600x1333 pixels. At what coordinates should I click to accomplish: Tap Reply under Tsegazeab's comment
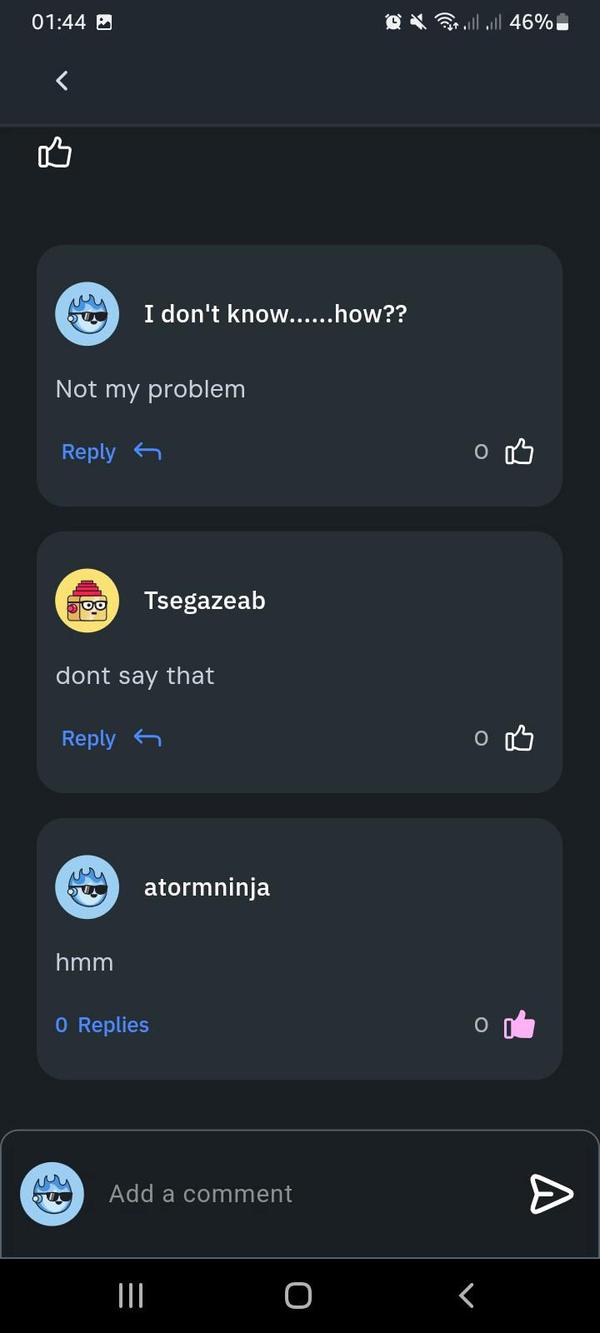88,738
